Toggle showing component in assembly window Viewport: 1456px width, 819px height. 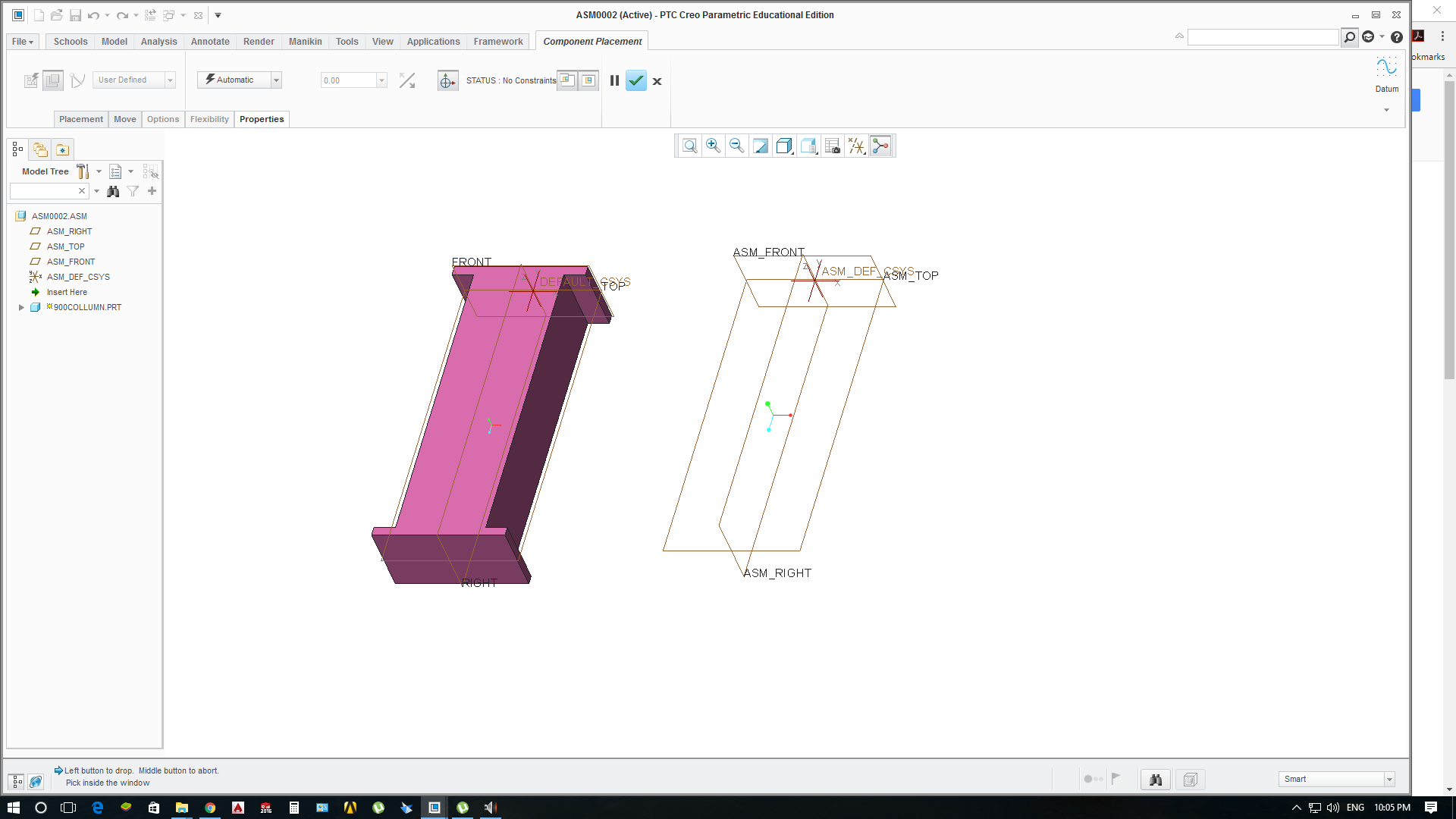click(x=588, y=80)
